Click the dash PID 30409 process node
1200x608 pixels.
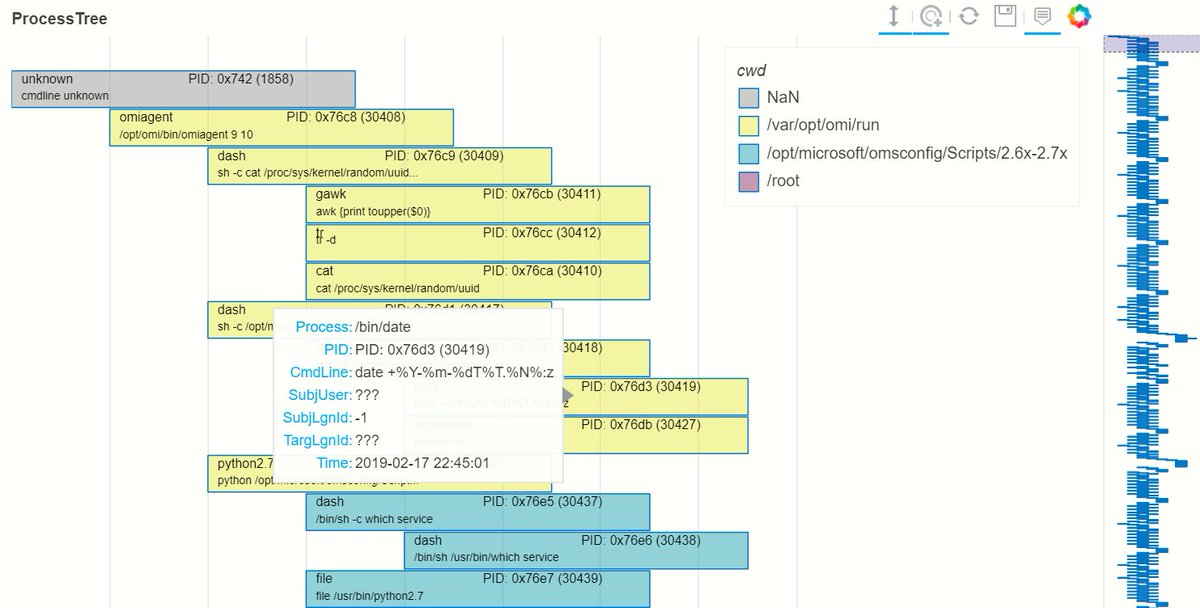(x=379, y=166)
